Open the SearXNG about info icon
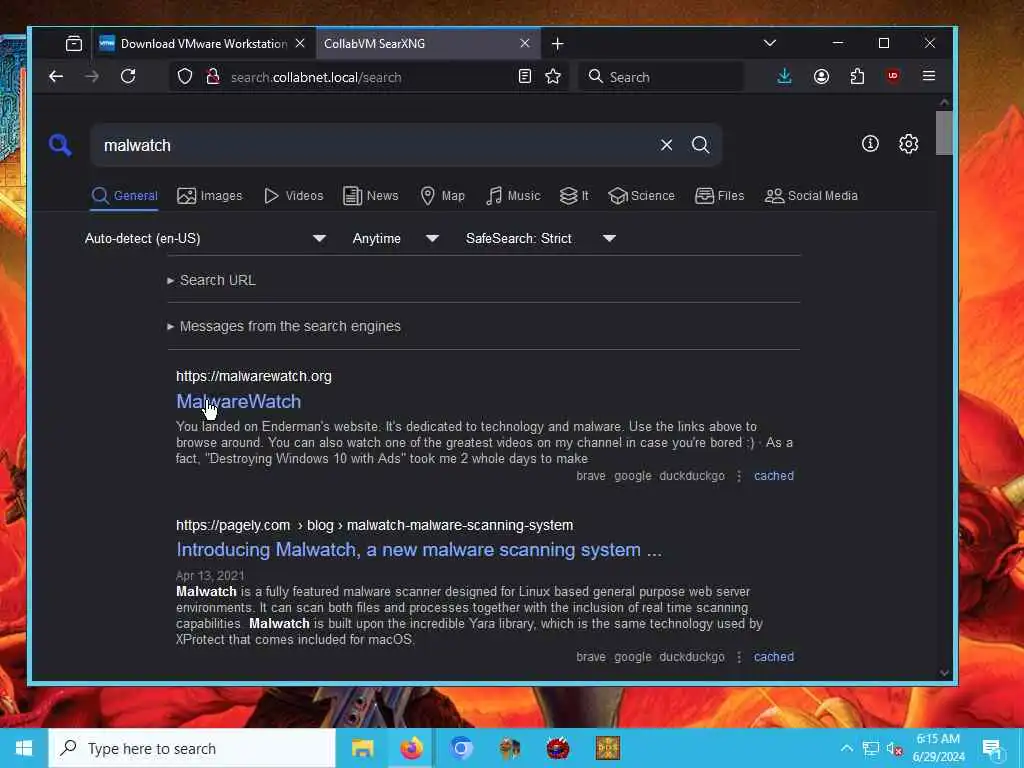This screenshot has height=768, width=1024. pos(870,144)
